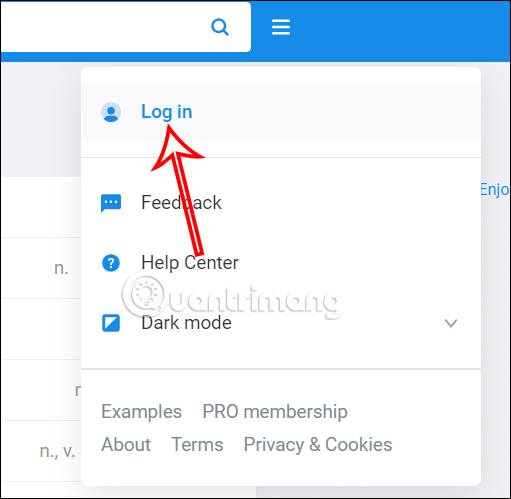The height and width of the screenshot is (499, 511).
Task: Click the Help Center question mark icon
Action: coord(111,263)
